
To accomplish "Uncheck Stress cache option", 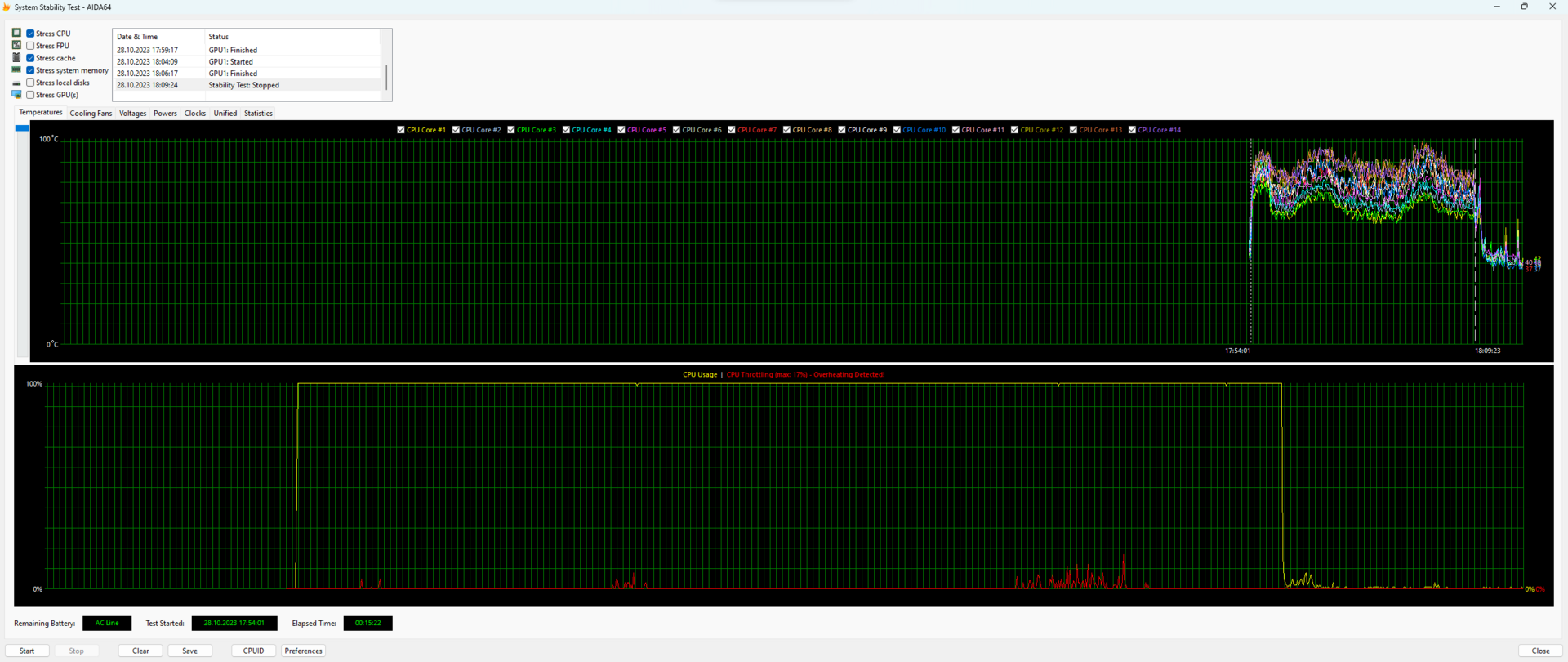I will click(30, 58).
